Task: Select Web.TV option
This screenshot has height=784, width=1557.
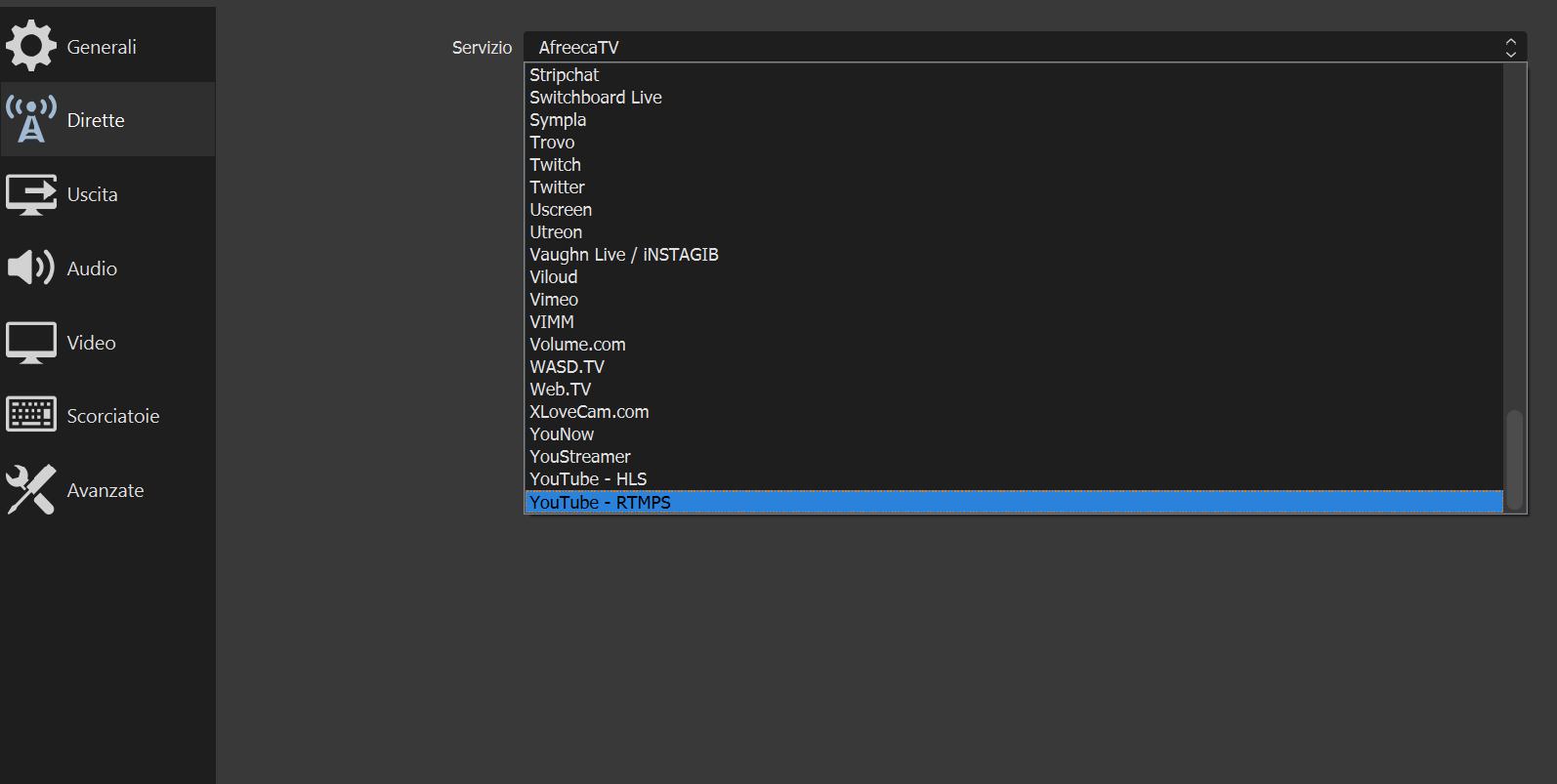Action: coord(1014,390)
